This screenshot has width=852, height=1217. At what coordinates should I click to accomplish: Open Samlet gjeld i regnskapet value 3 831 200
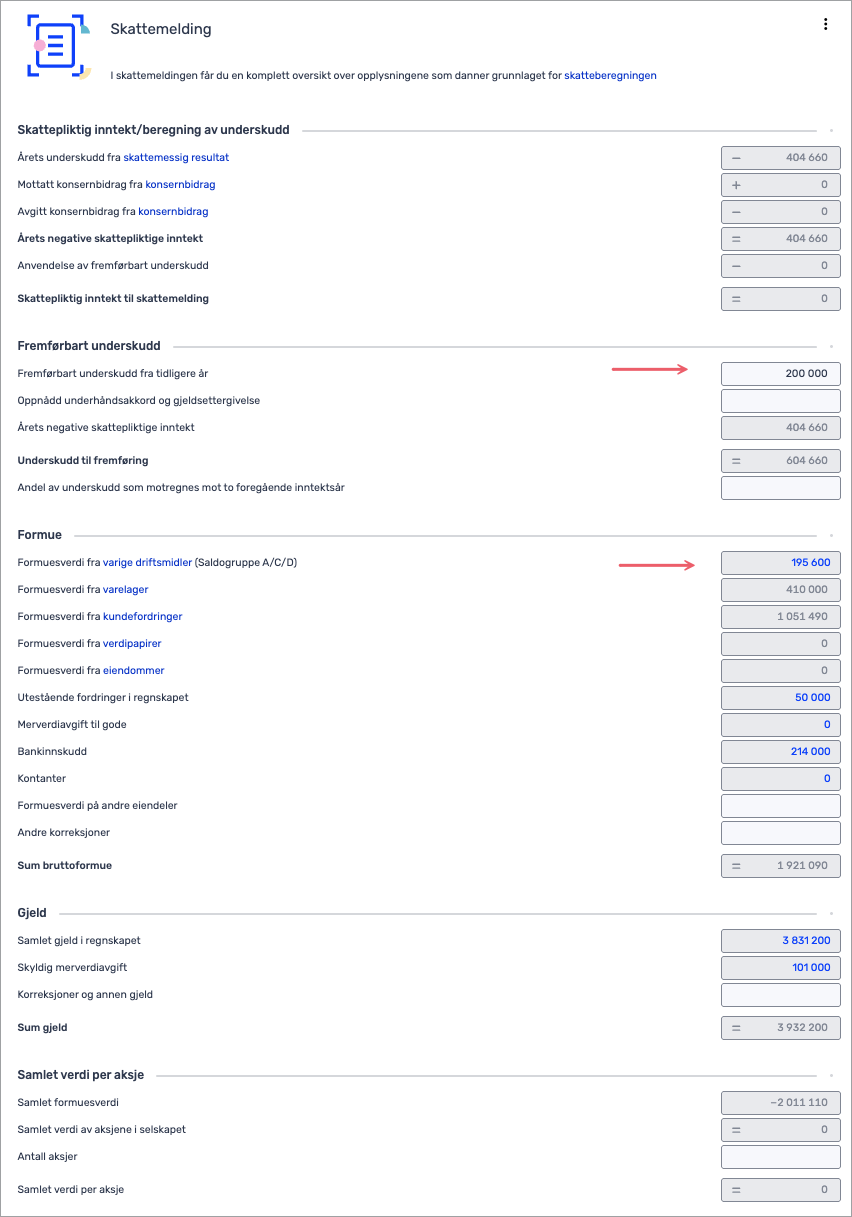point(806,941)
